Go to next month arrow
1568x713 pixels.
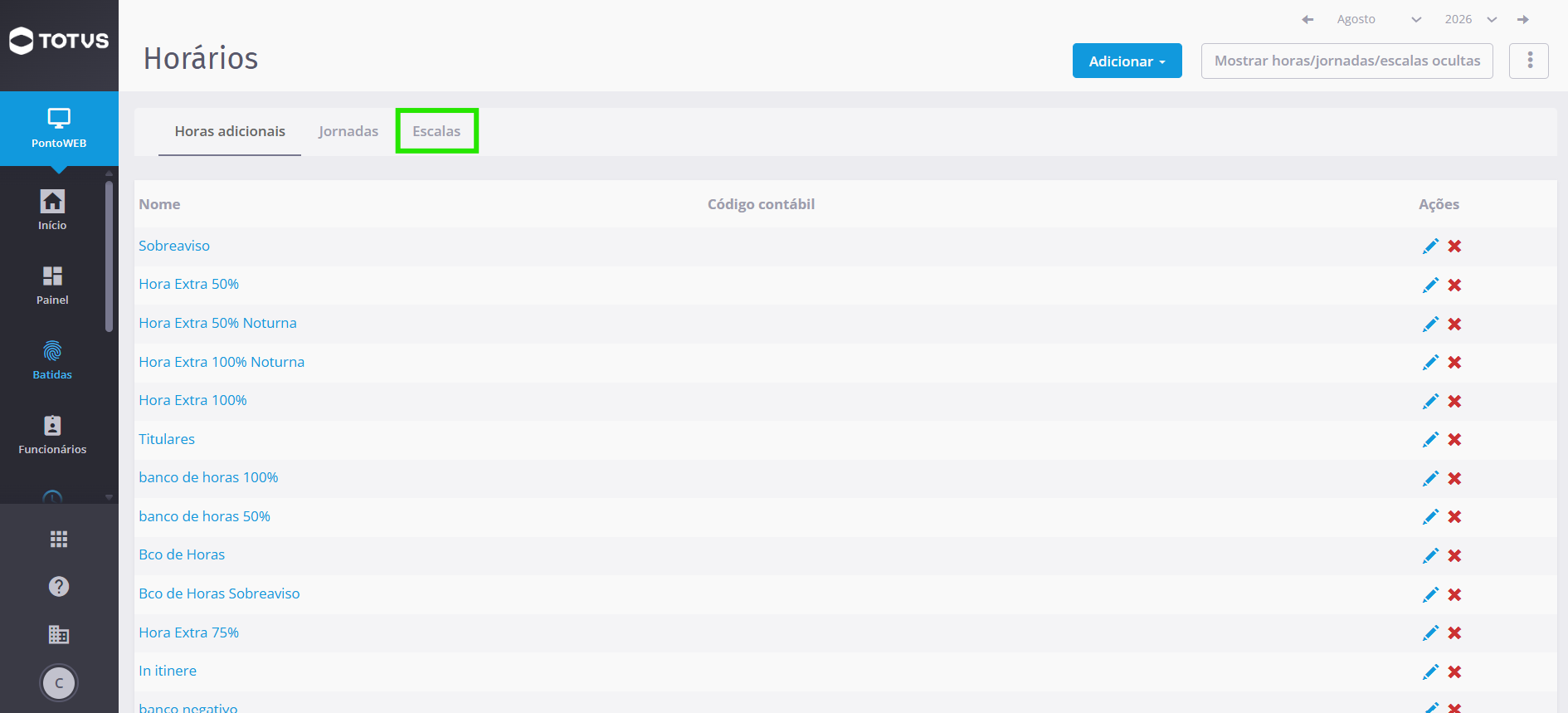point(1523,19)
